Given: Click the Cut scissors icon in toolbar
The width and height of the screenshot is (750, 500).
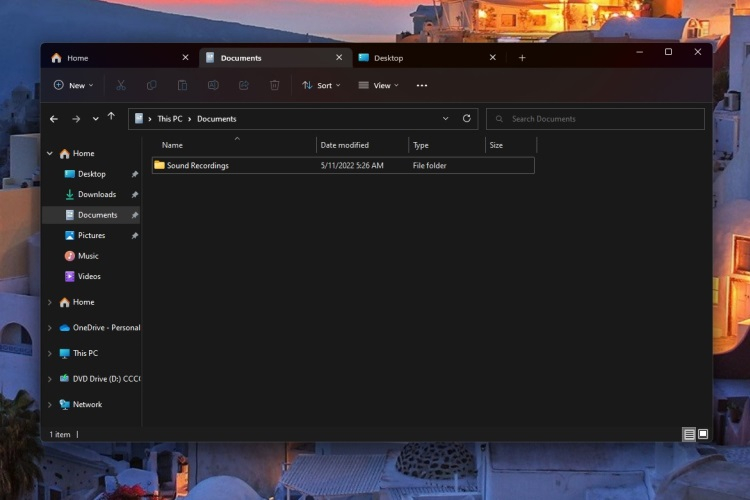Looking at the screenshot, I should pyautogui.click(x=121, y=86).
